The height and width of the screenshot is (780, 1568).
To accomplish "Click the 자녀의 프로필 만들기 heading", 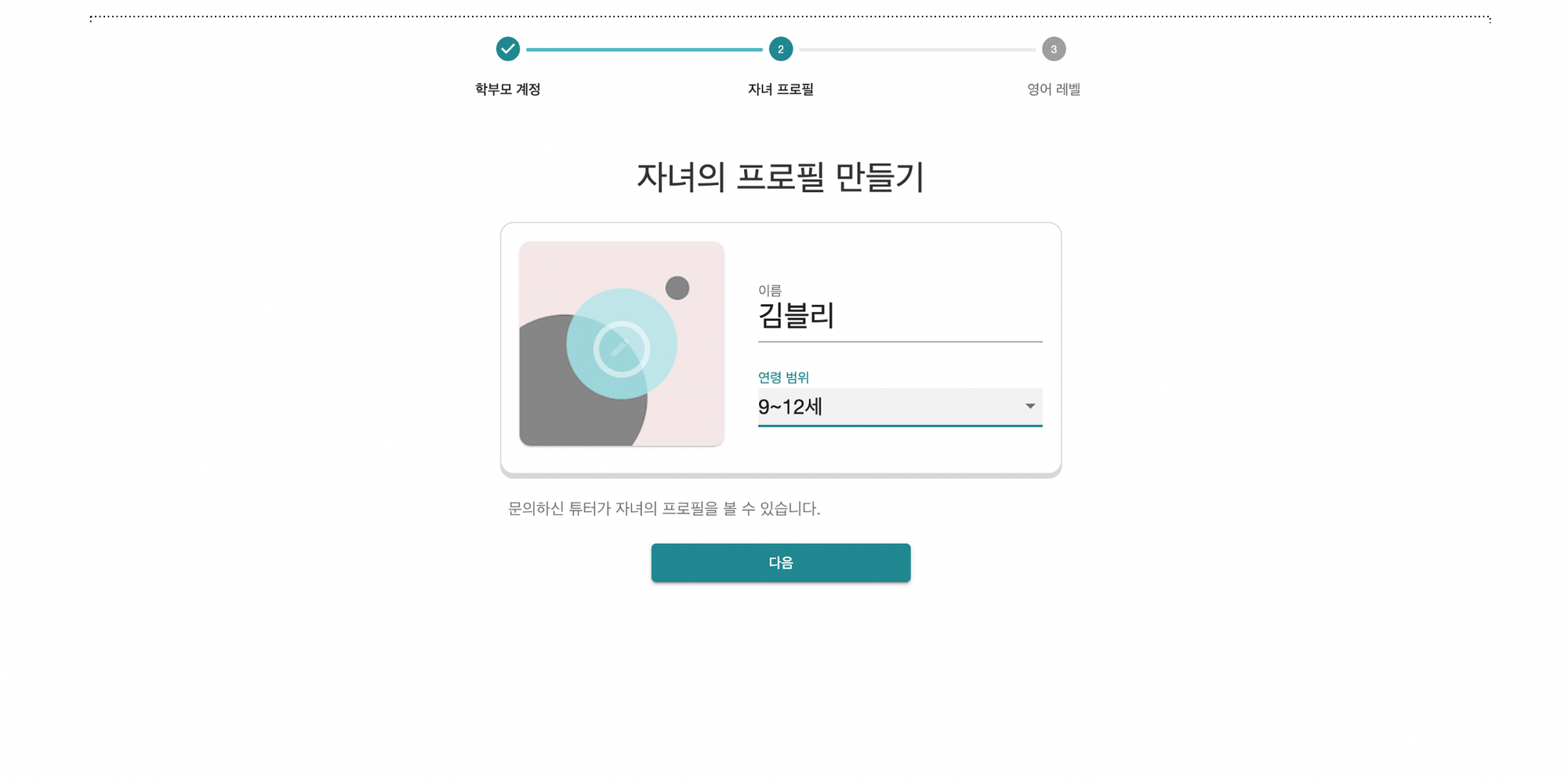I will point(781,177).
